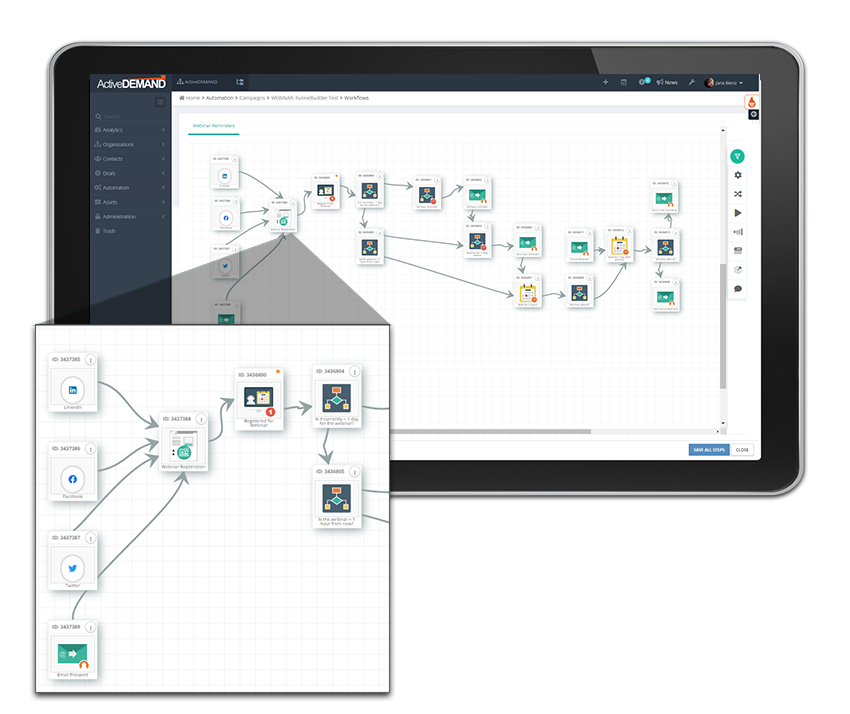The image size is (850, 714).
Task: Click the wrench tools icon
Action: click(692, 82)
